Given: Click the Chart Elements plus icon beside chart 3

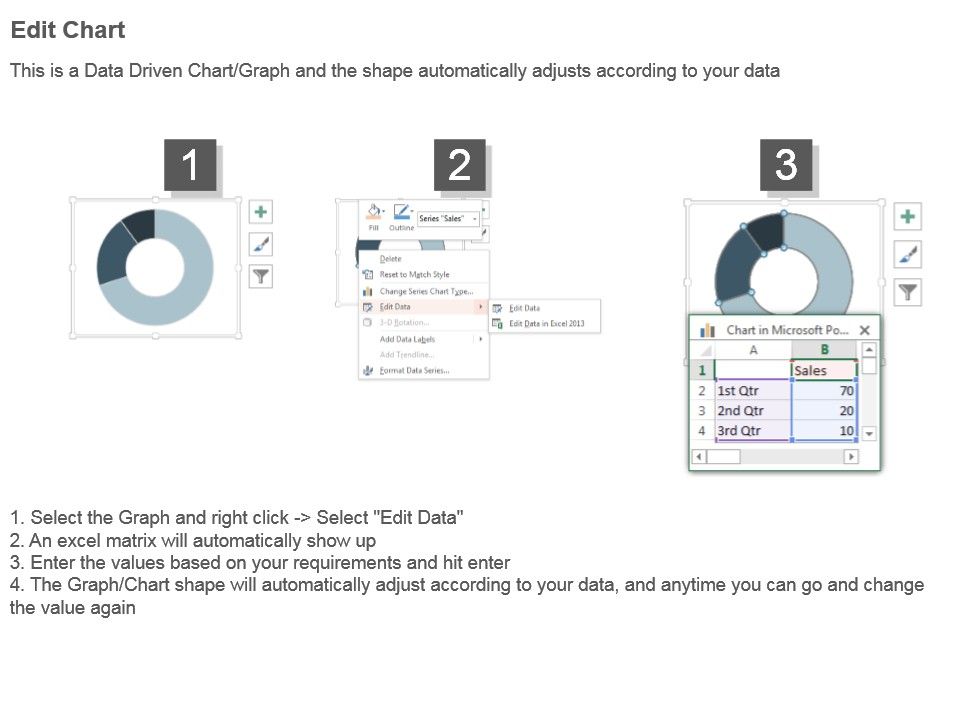Looking at the screenshot, I should [907, 217].
